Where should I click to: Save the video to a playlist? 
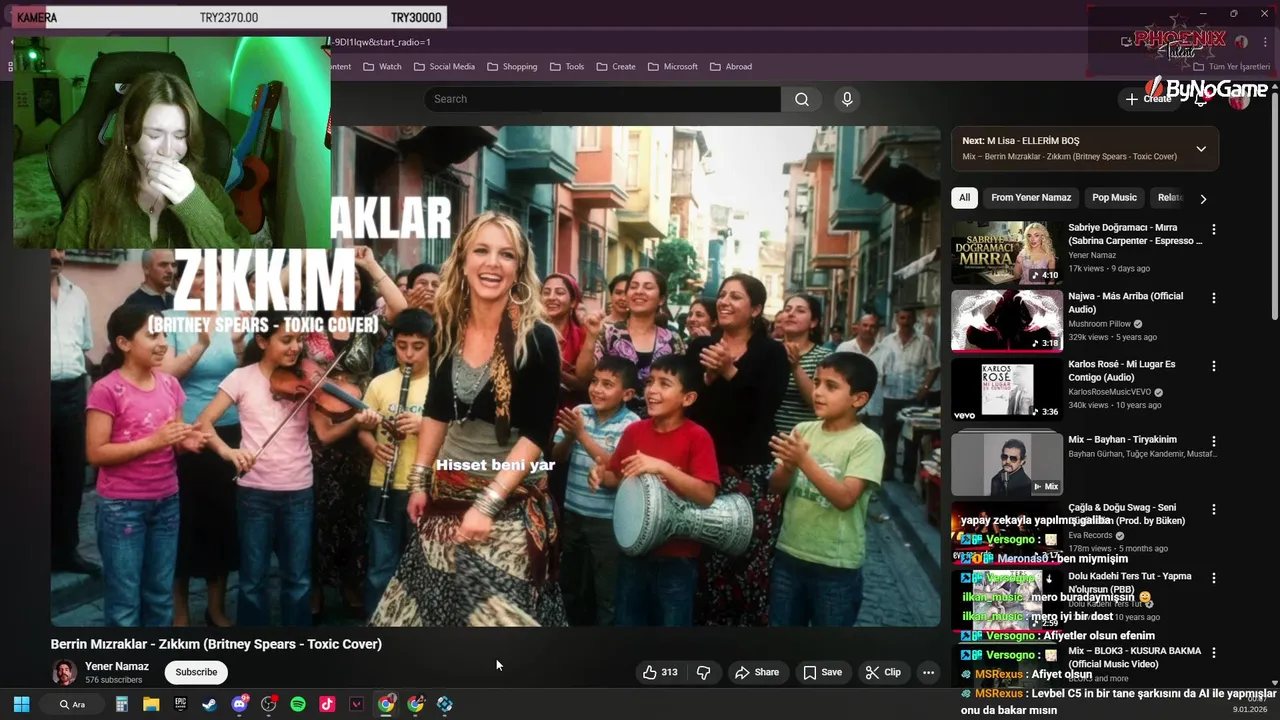pyautogui.click(x=822, y=672)
